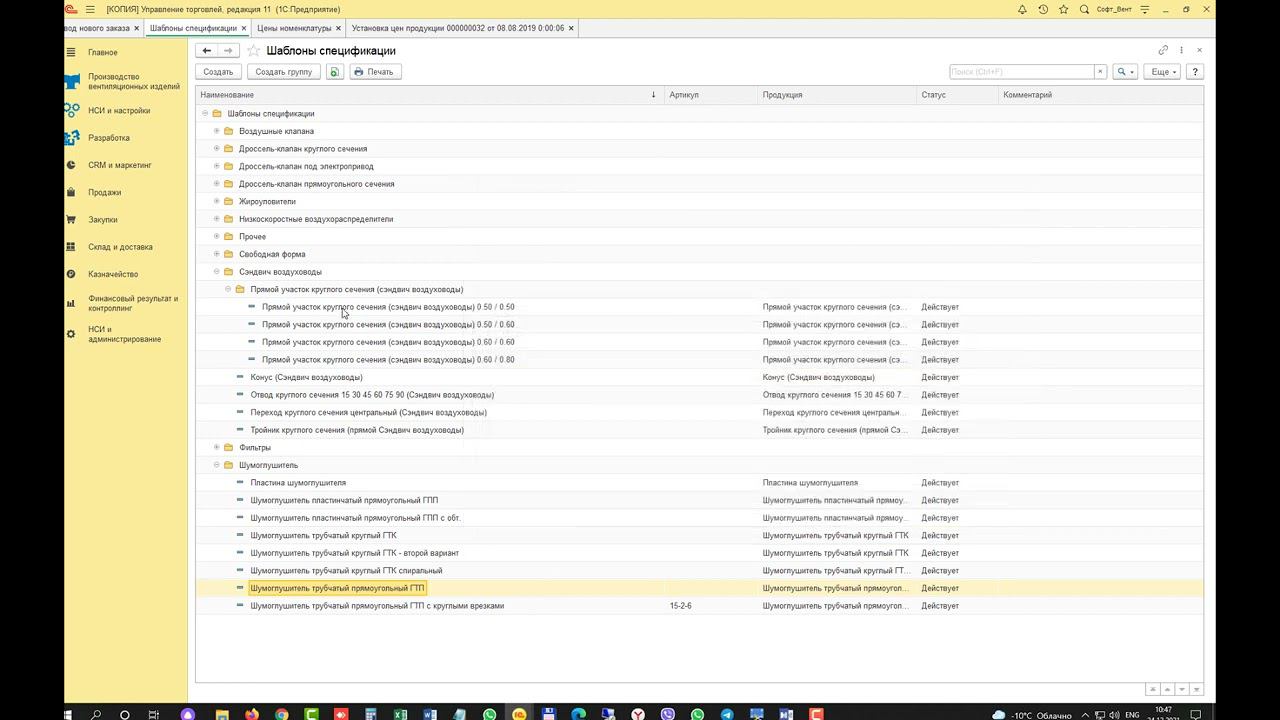This screenshot has height=720, width=1280.
Task: Jump to list end with bottom arrow
Action: 1196,689
